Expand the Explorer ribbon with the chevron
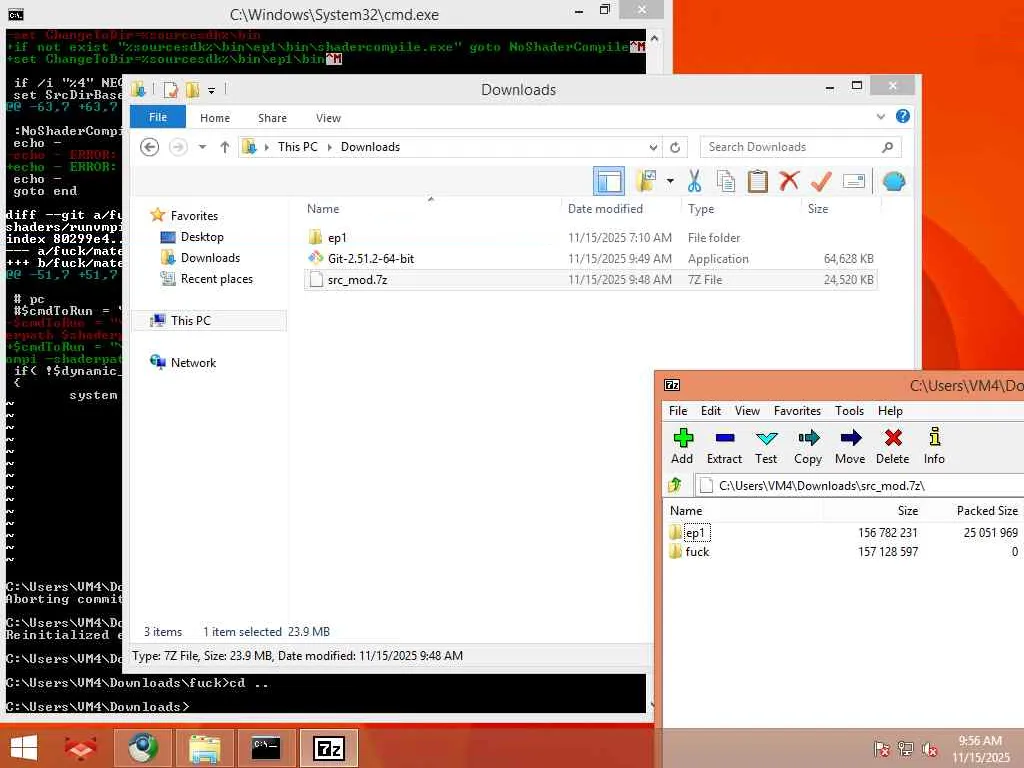The image size is (1024, 768). pyautogui.click(x=880, y=117)
